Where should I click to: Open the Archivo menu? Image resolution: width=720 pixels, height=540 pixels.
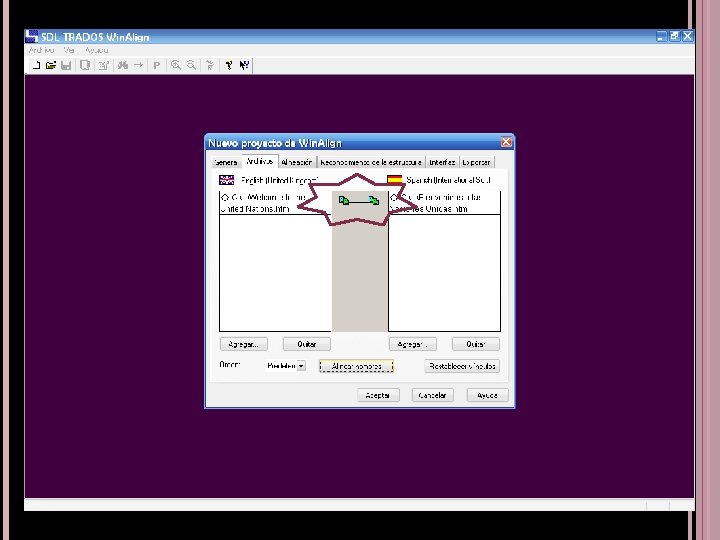[41, 50]
